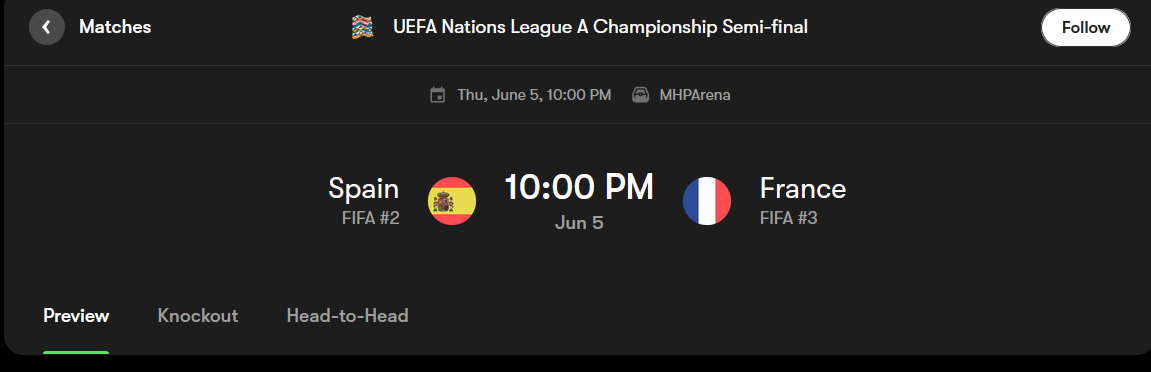Click the UEFA Nations League logo icon

click(363, 28)
